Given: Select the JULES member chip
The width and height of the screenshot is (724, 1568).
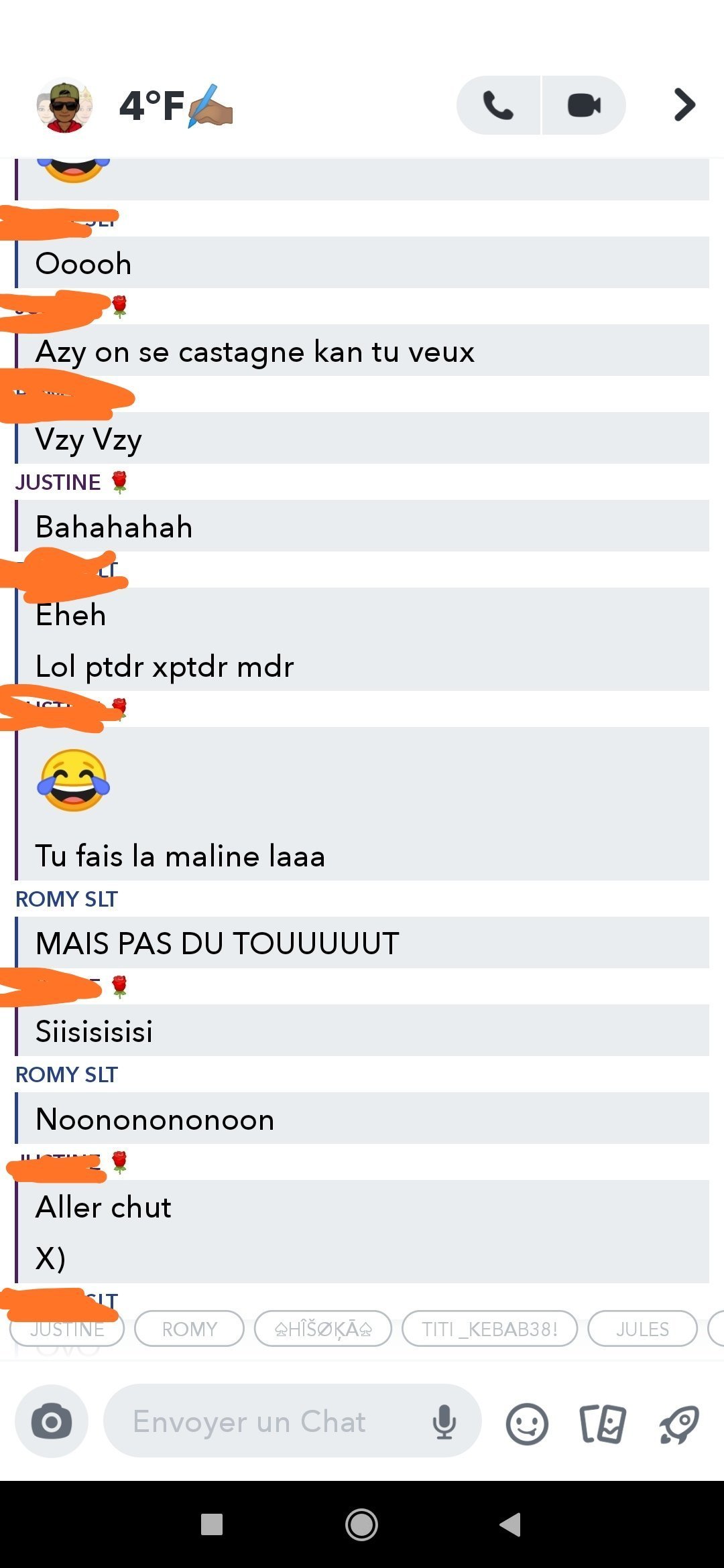Looking at the screenshot, I should (642, 1329).
